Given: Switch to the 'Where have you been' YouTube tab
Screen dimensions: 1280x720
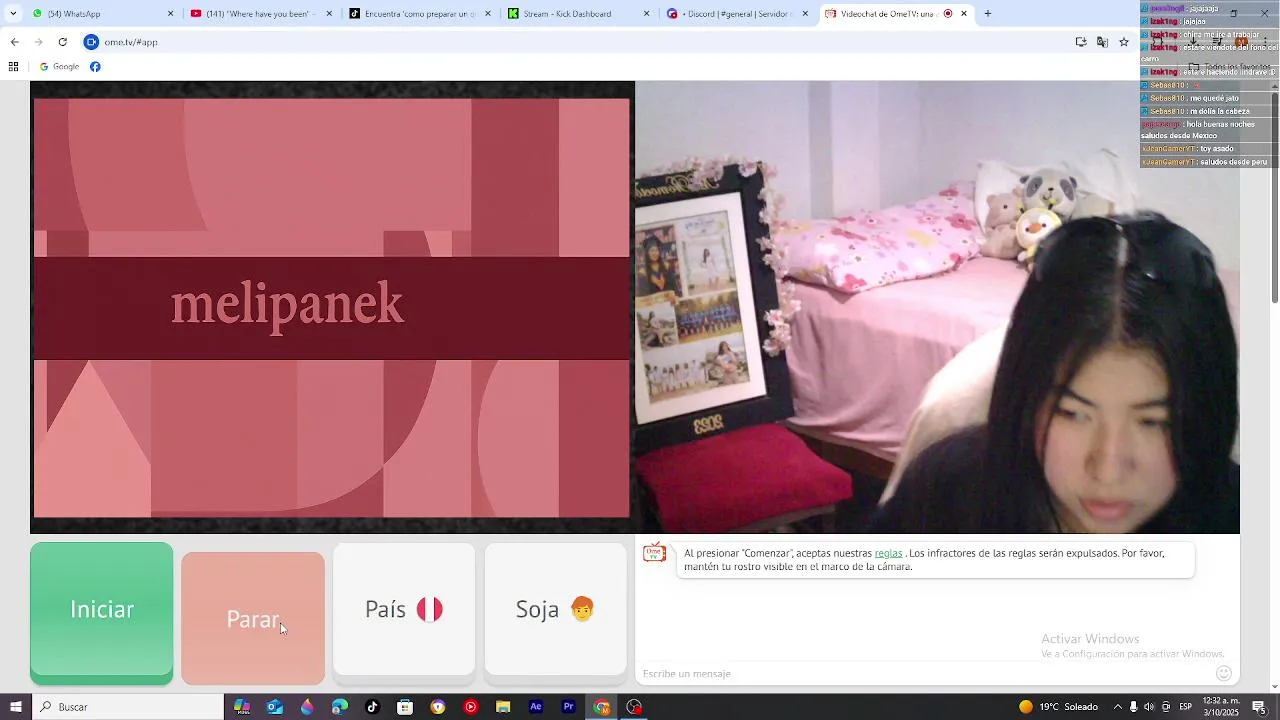Looking at the screenshot, I should click(260, 14).
